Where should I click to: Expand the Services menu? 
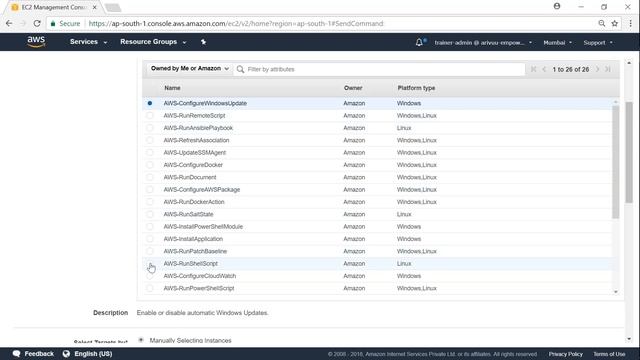pos(88,42)
